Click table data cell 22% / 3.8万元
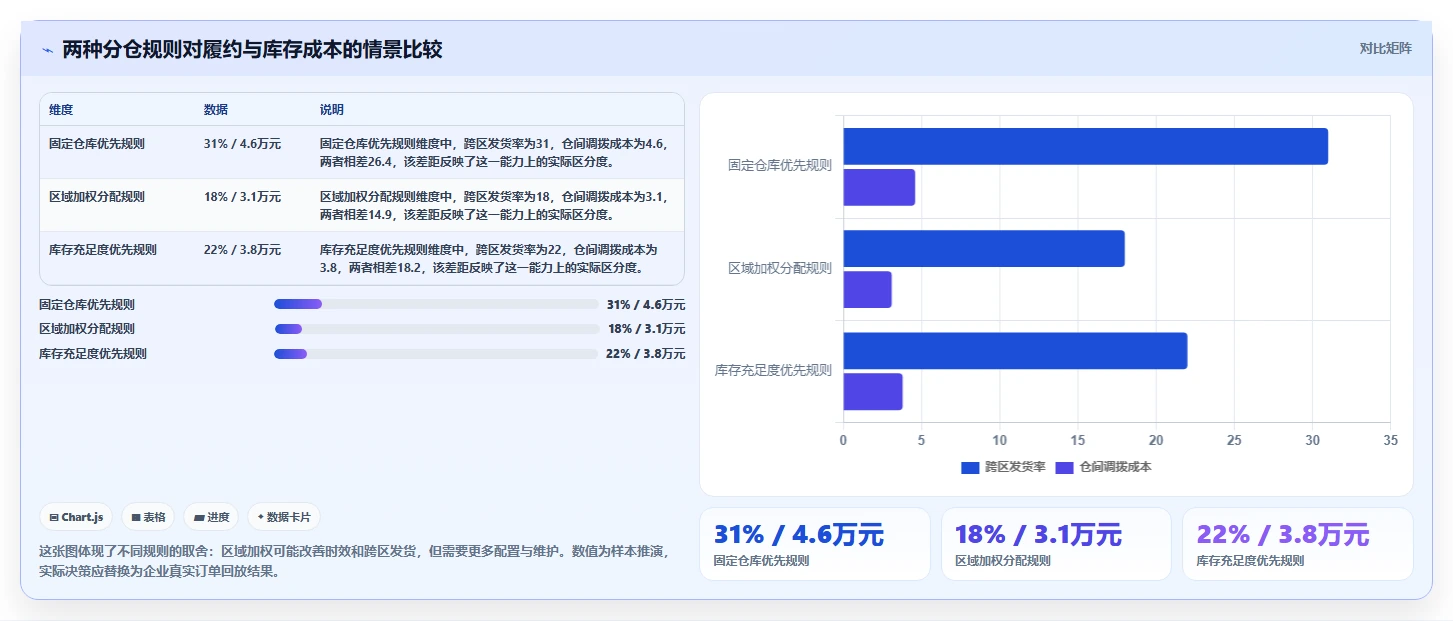The height and width of the screenshot is (621, 1453). (242, 250)
